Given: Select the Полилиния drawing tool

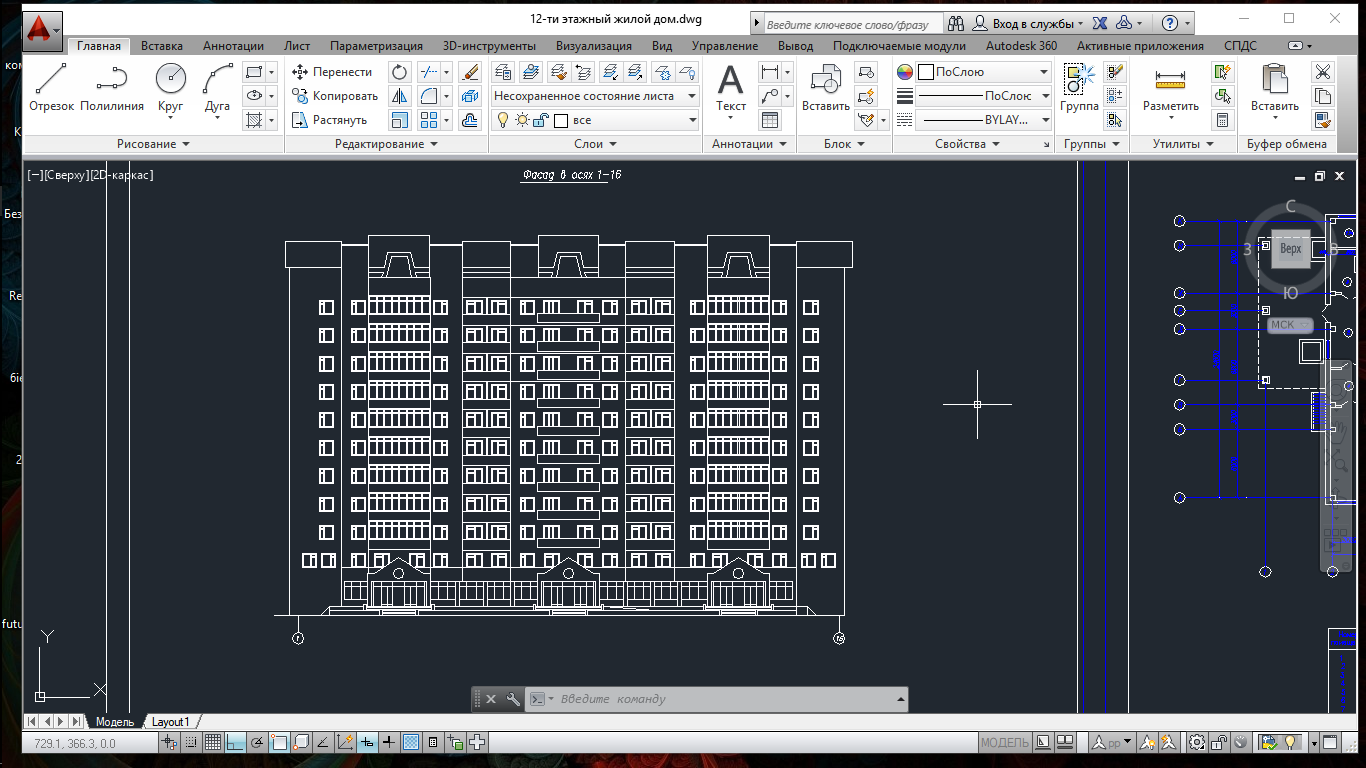Looking at the screenshot, I should click(112, 86).
